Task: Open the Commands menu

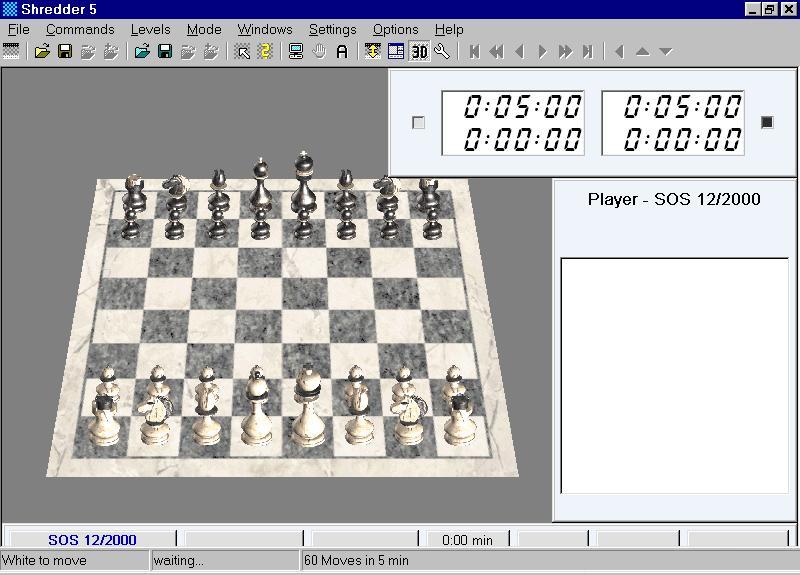Action: [80, 30]
